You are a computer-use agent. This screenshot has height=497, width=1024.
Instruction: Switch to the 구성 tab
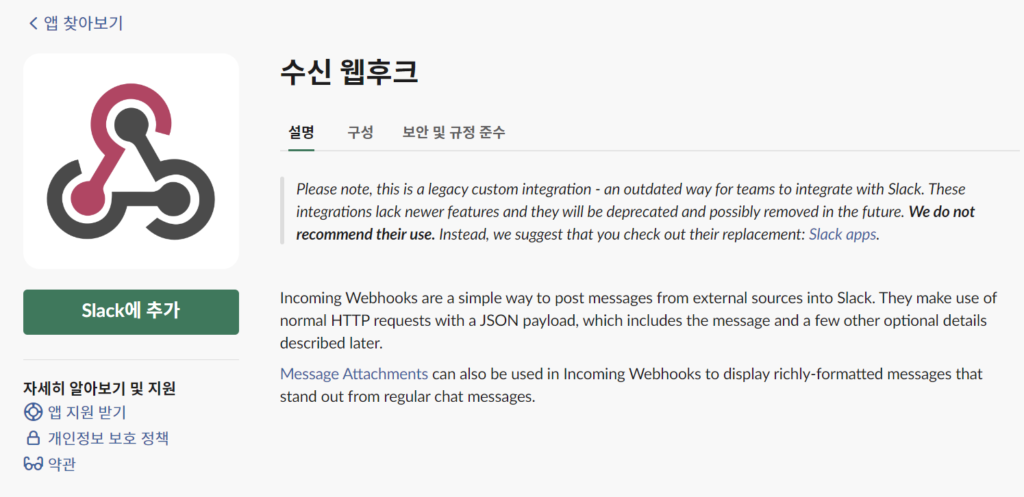pyautogui.click(x=360, y=133)
